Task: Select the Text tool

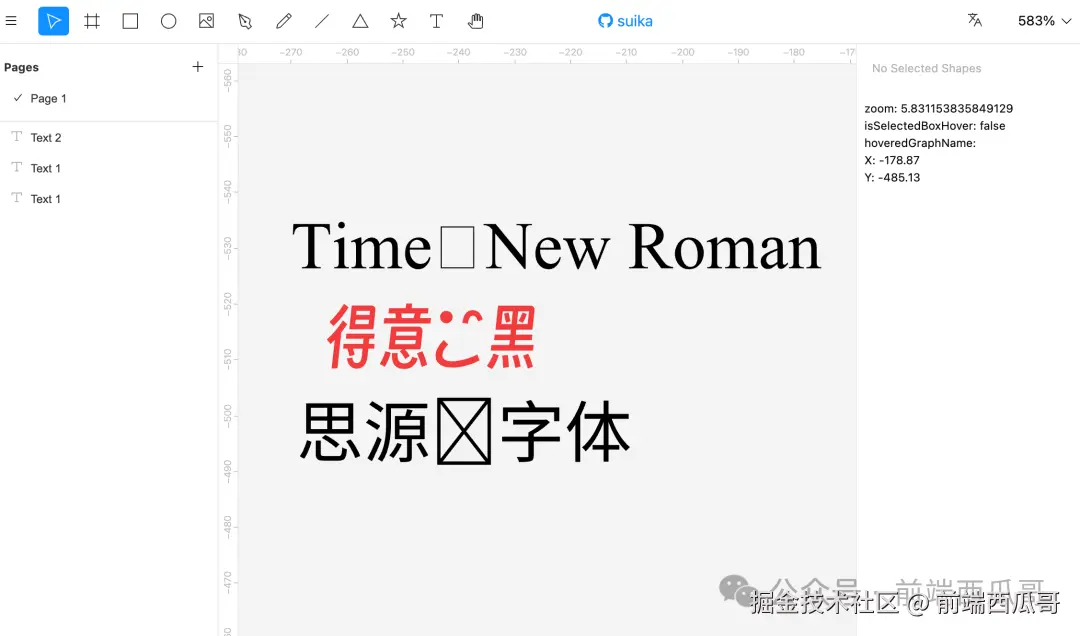Action: click(x=436, y=21)
